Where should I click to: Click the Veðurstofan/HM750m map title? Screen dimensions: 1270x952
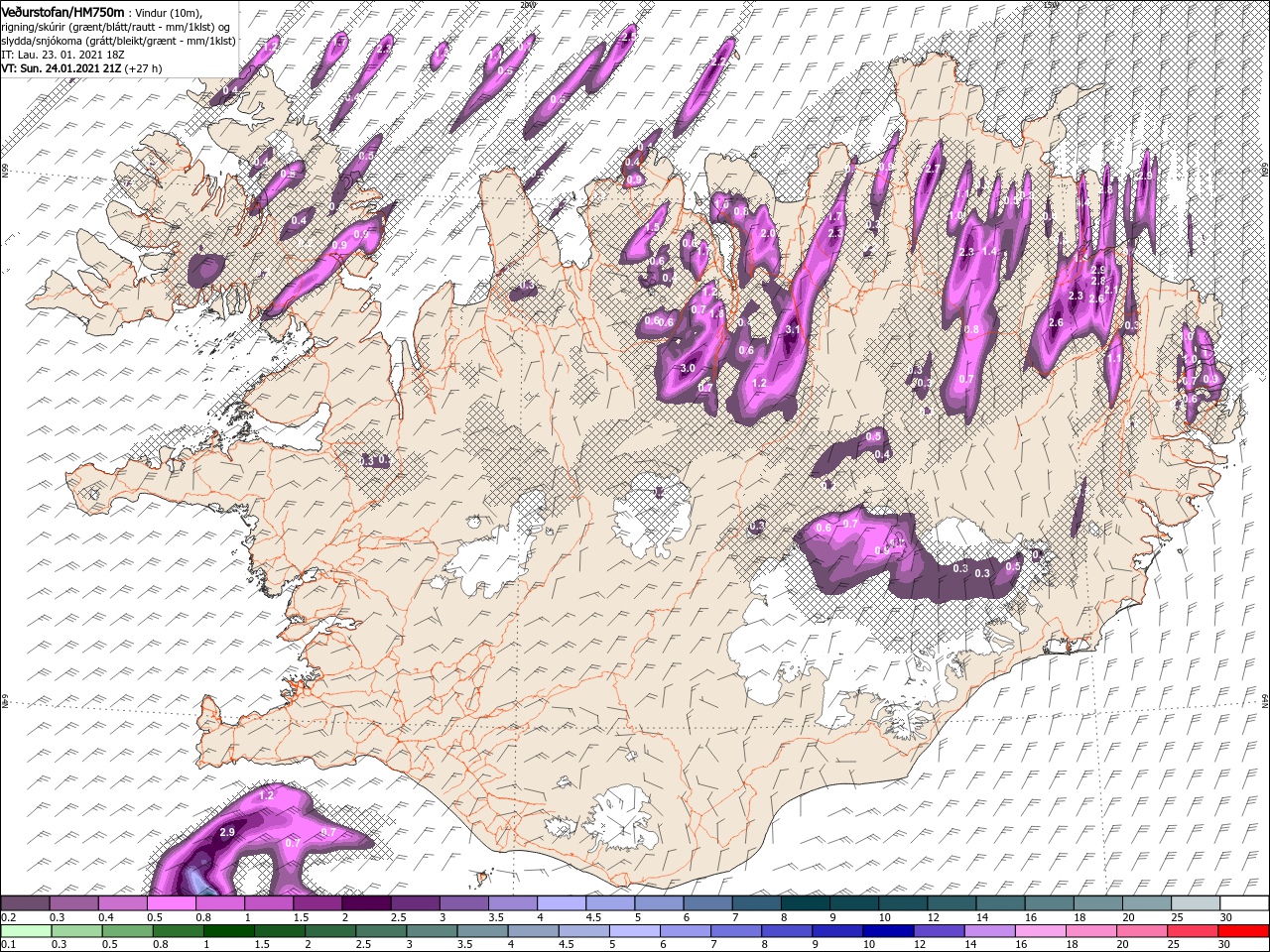coord(63,11)
